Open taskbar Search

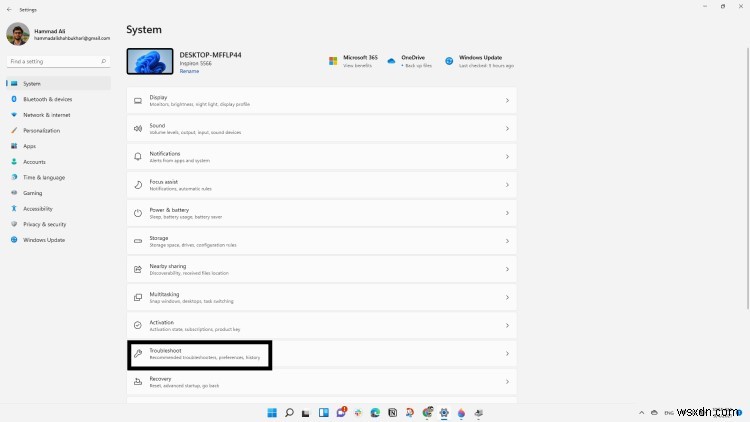click(x=289, y=412)
